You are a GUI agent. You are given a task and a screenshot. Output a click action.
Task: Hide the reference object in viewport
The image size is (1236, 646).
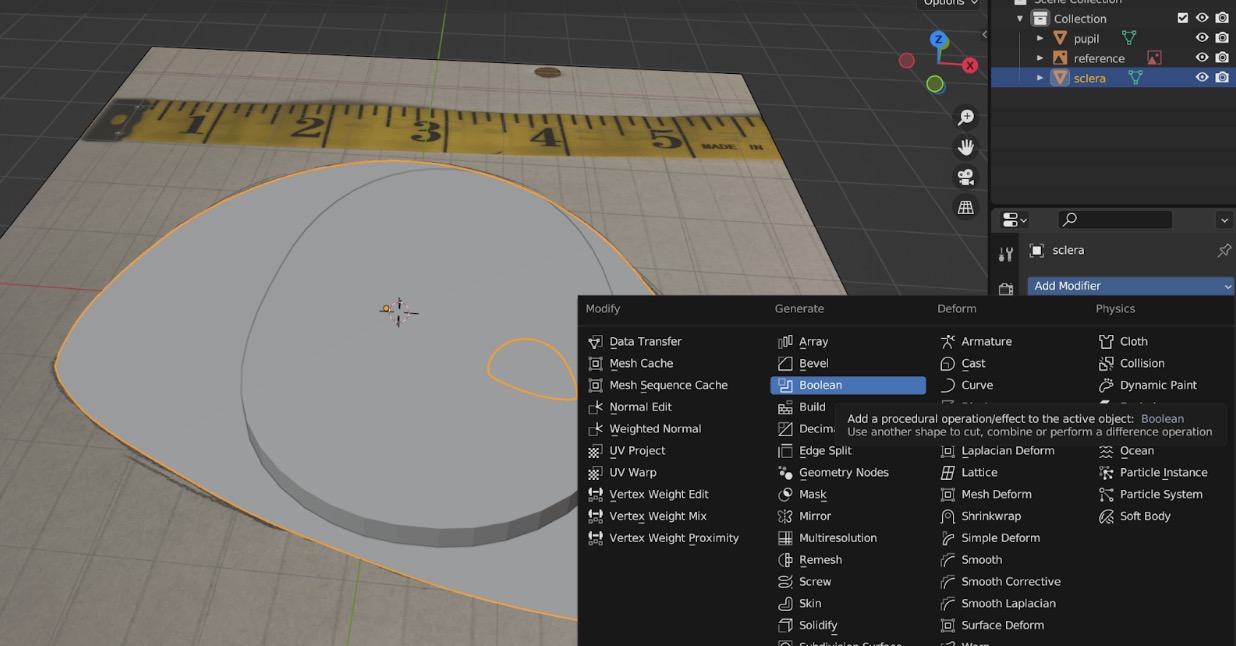click(x=1202, y=58)
